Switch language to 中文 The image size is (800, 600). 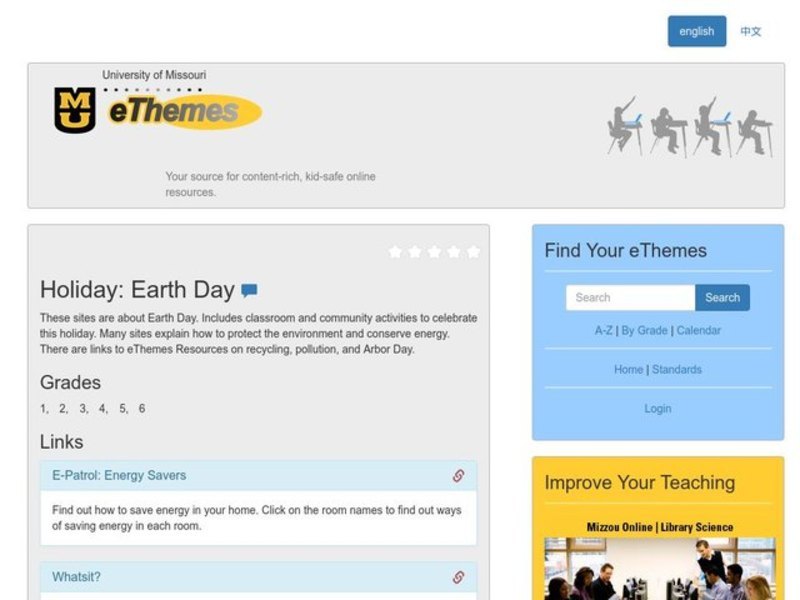point(749,31)
